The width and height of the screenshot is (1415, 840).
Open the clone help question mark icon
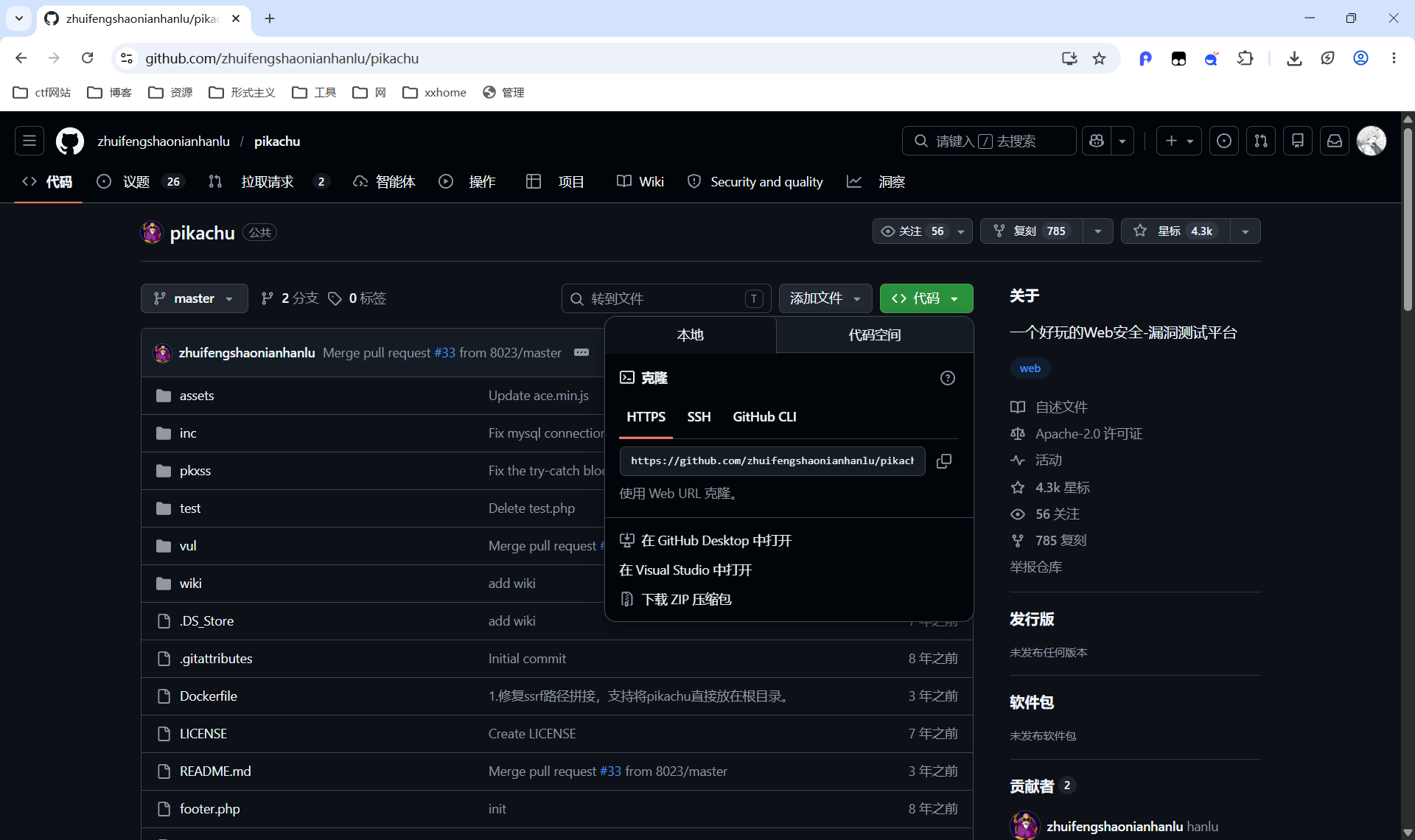click(948, 378)
